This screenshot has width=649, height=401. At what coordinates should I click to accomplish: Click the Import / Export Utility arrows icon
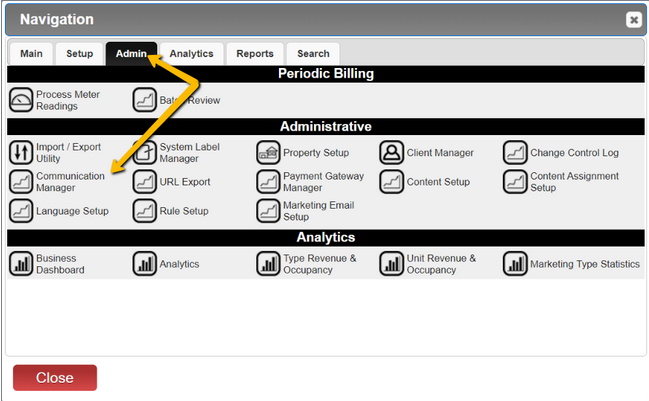tap(21, 152)
